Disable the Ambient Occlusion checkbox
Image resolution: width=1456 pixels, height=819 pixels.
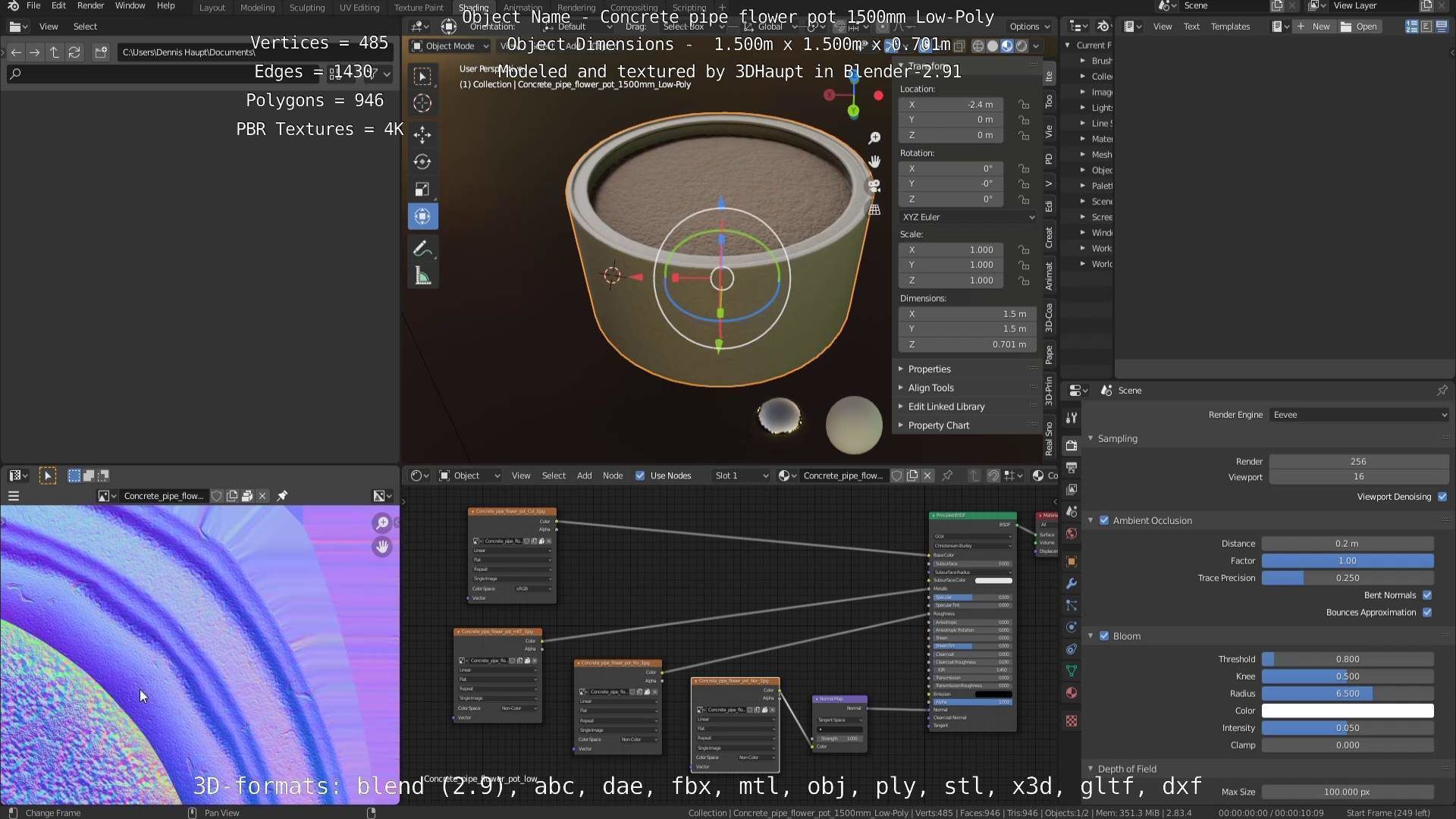coord(1104,520)
